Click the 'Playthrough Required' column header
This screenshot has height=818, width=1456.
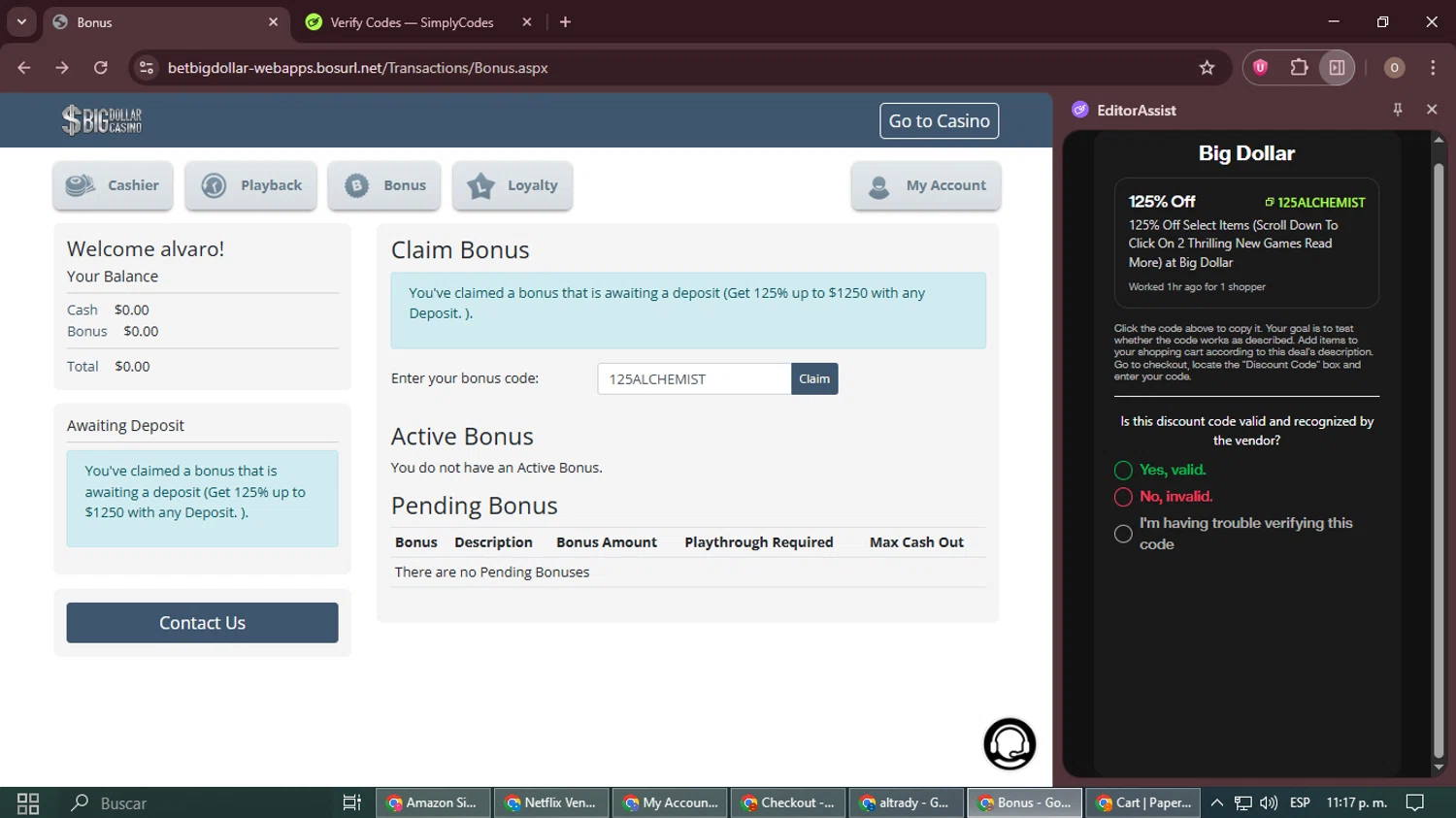(759, 542)
